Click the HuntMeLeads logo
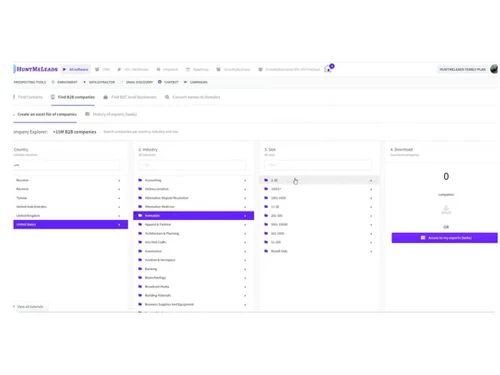Viewport: 500px width, 375px height. pyautogui.click(x=36, y=69)
